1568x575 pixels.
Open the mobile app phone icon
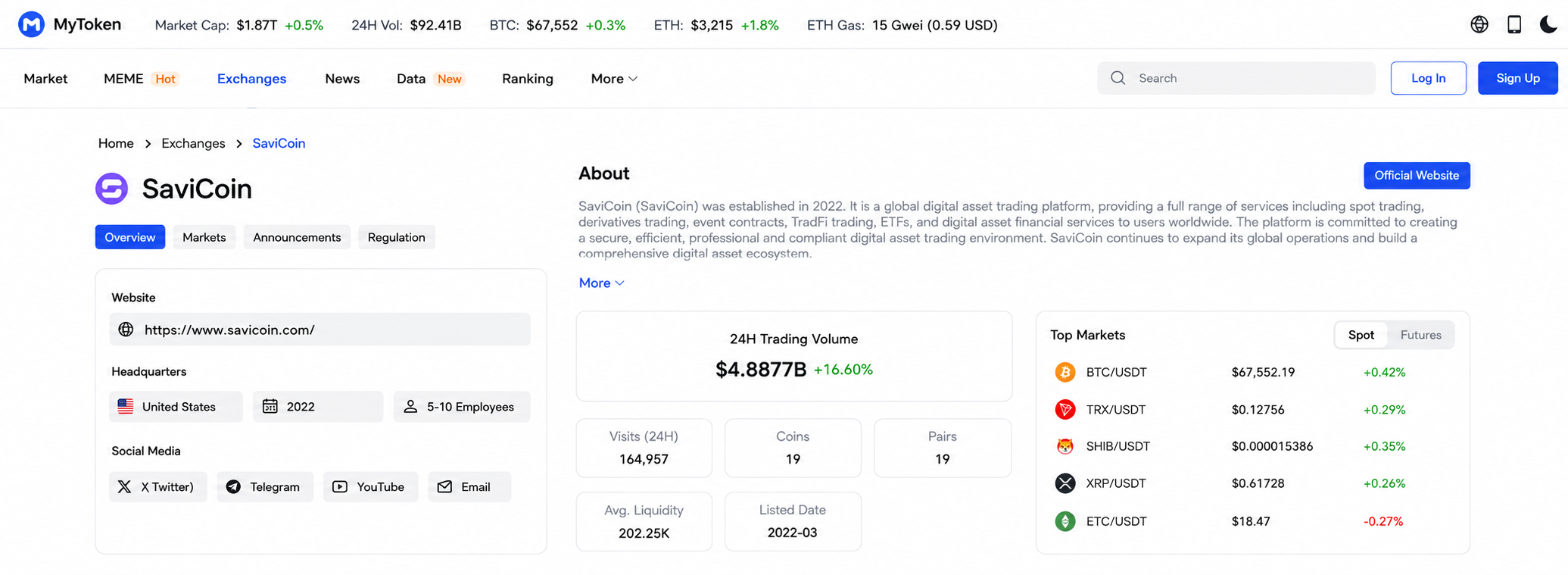(x=1514, y=24)
